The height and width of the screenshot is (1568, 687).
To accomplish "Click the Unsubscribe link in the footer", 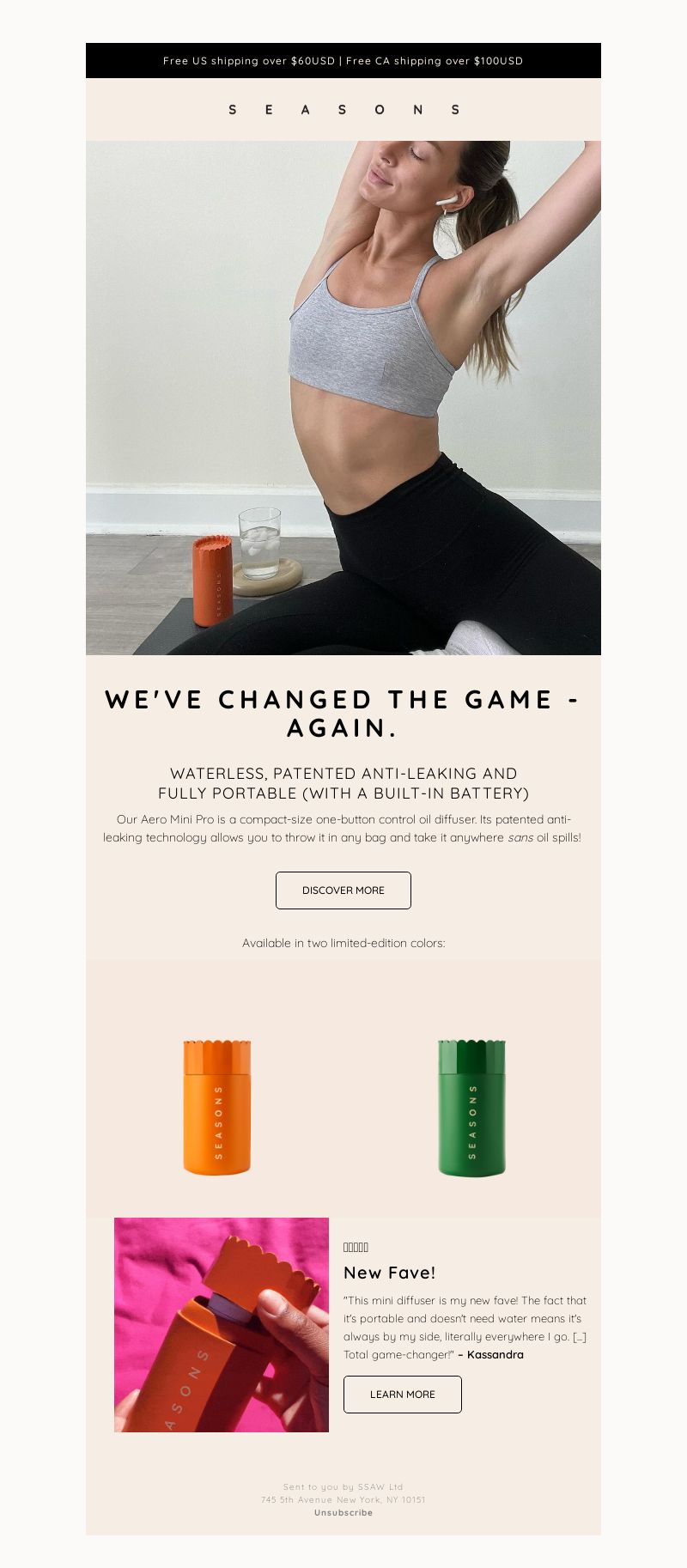I will [x=343, y=1513].
